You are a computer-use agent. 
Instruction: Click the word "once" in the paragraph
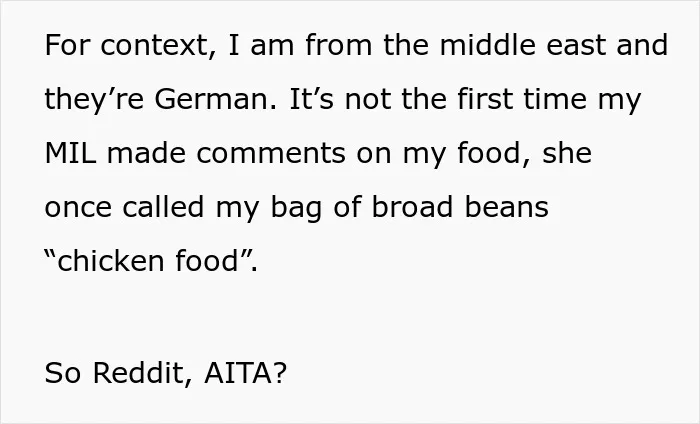tap(78, 208)
